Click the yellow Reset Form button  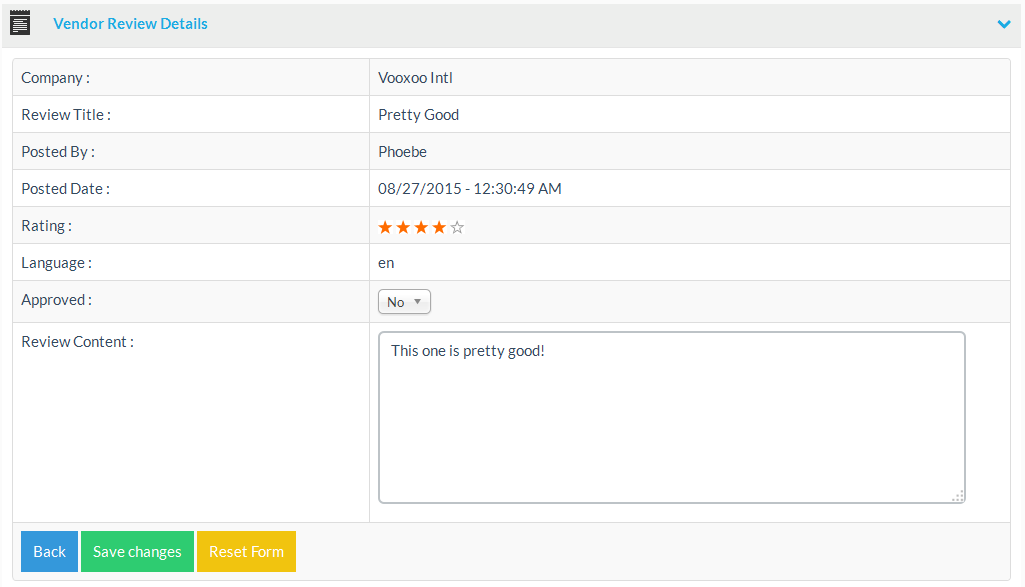tap(246, 552)
